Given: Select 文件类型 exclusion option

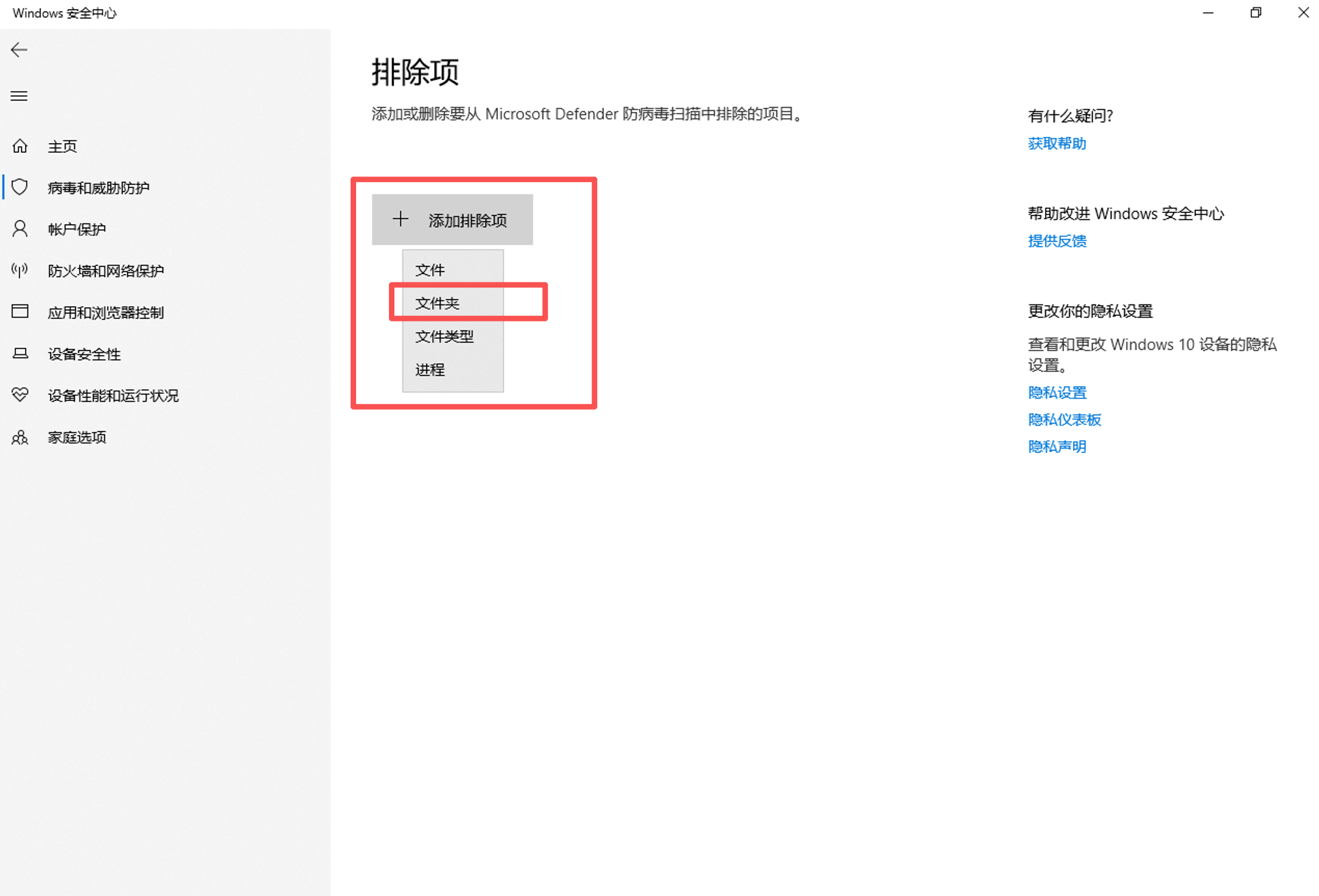Looking at the screenshot, I should [x=453, y=336].
